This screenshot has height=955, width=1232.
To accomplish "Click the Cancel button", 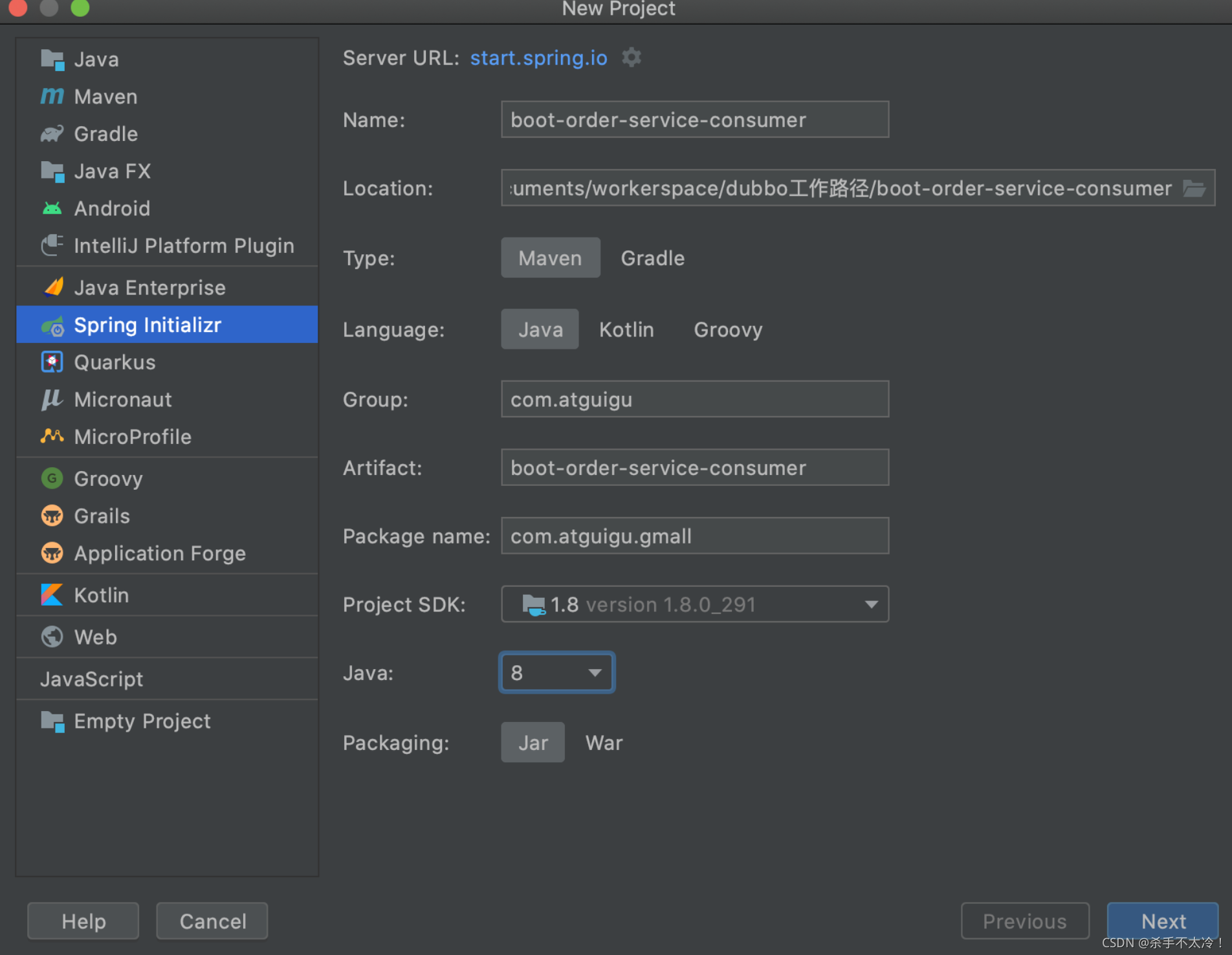I will pos(212,921).
